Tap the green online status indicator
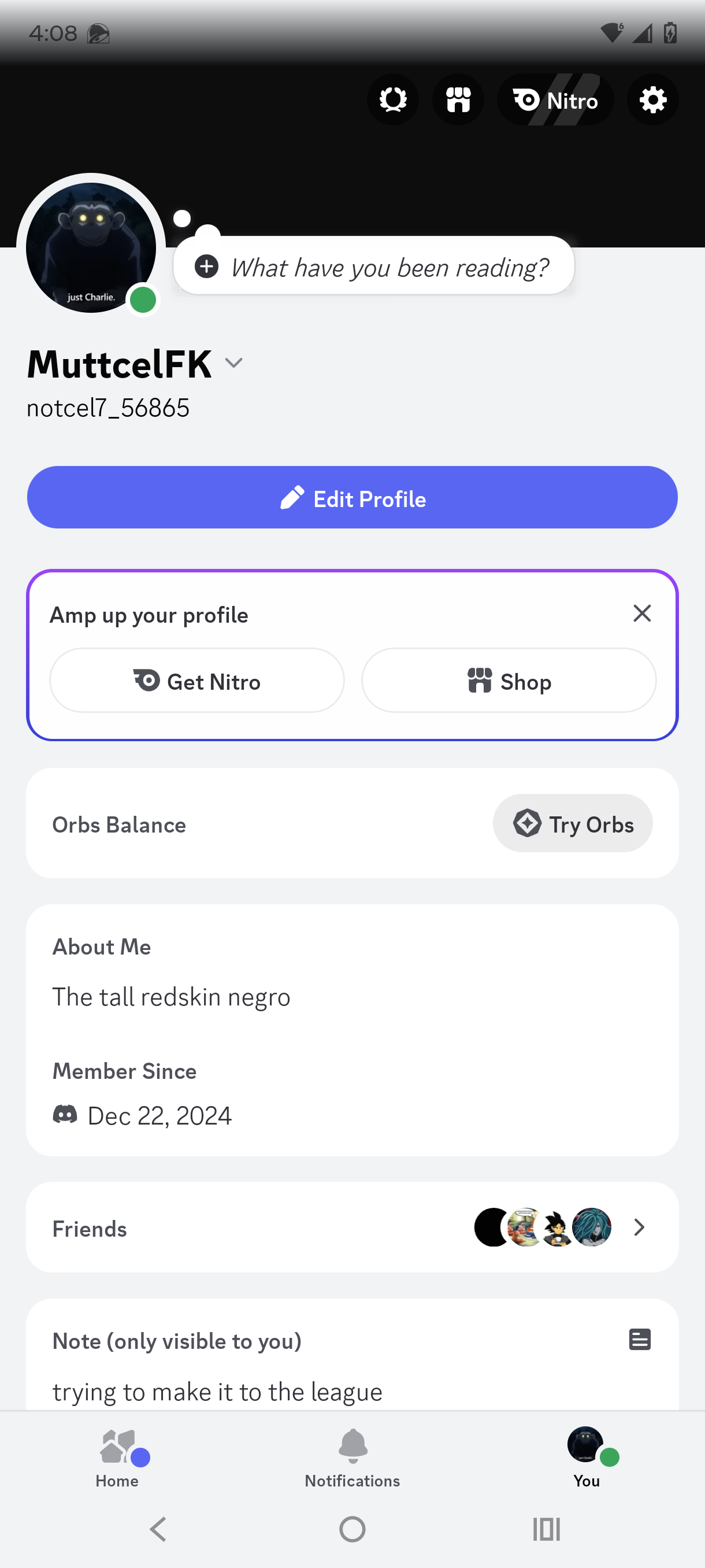 tap(143, 300)
